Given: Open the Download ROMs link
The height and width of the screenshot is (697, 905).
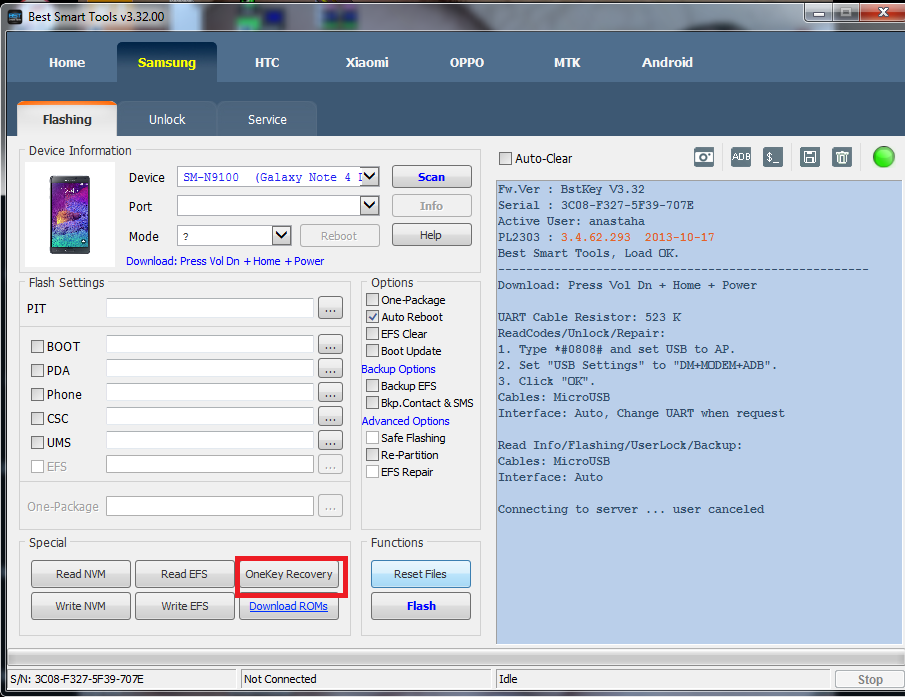Looking at the screenshot, I should tap(289, 606).
